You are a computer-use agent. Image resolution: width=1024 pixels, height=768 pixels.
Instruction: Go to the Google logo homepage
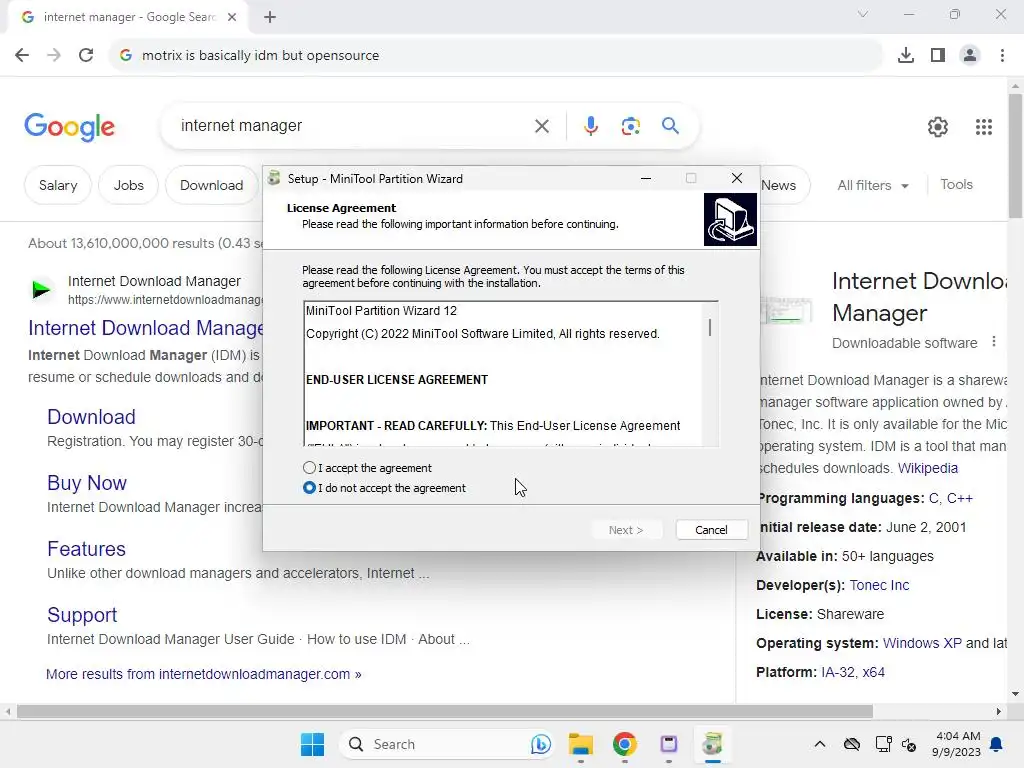tap(69, 127)
